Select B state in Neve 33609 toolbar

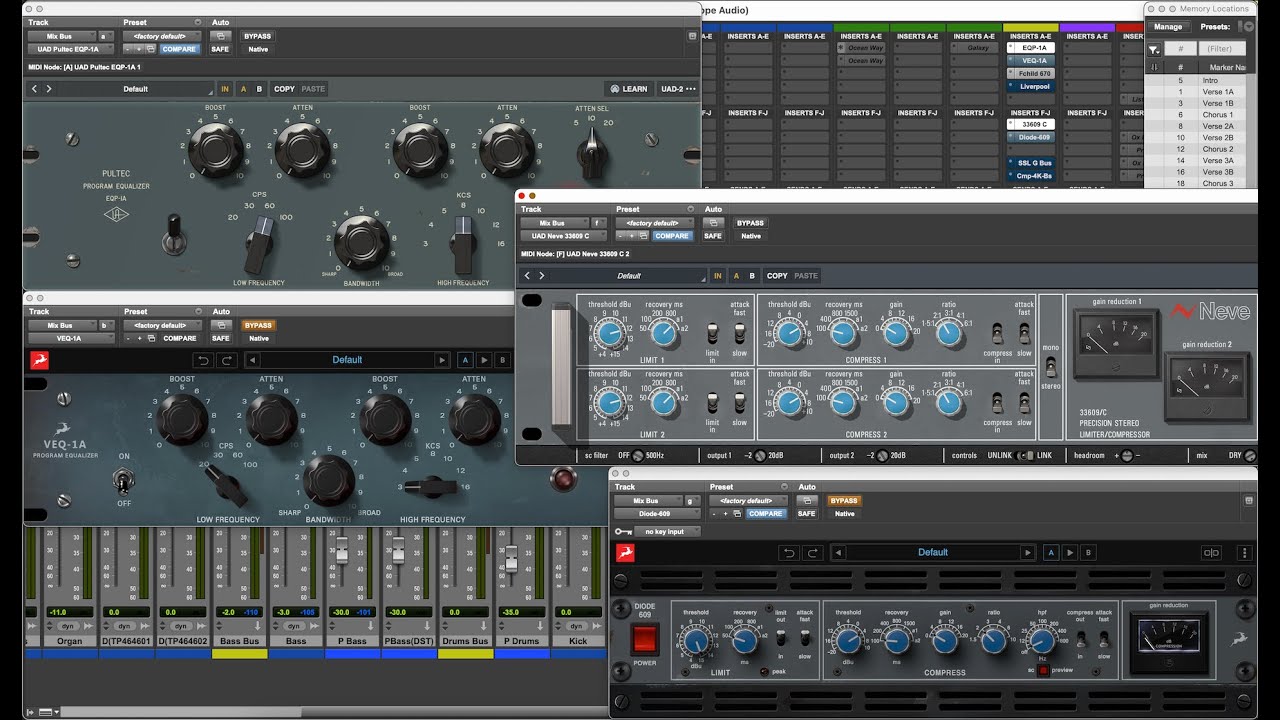coord(751,276)
